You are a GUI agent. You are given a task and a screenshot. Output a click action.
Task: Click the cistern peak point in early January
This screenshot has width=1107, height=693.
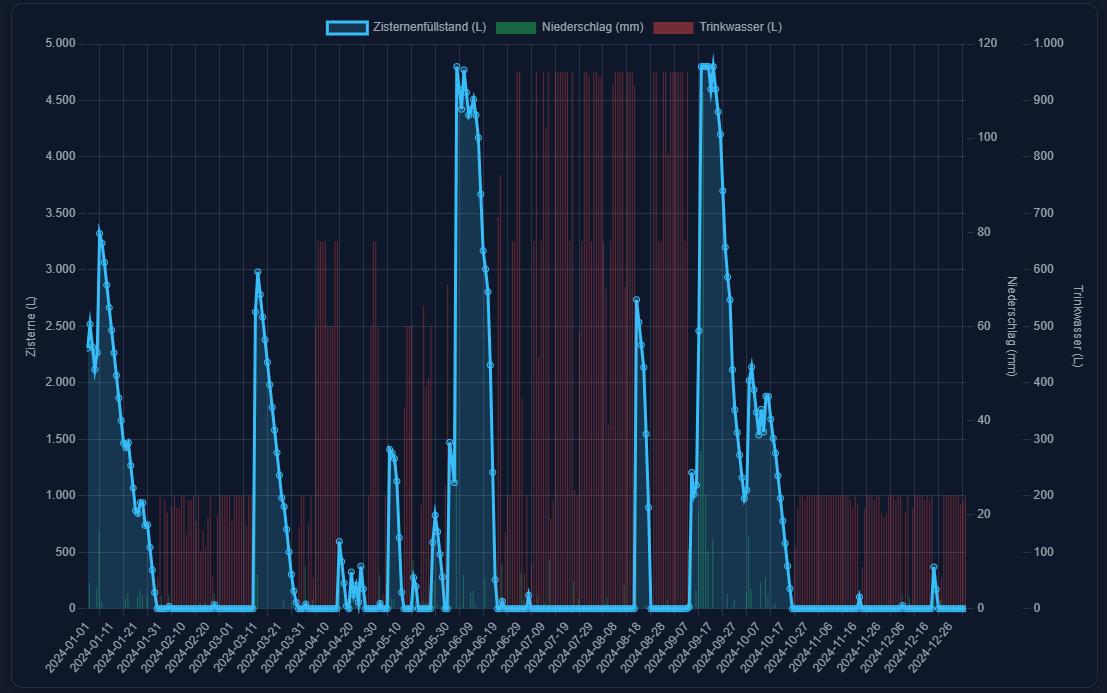coord(99,233)
